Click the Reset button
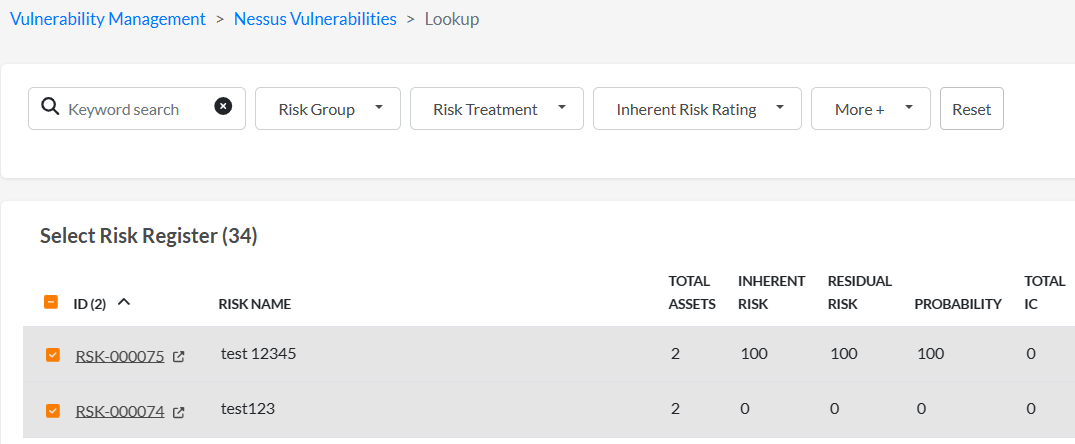Screen dimensions: 1075x444 (971, 108)
